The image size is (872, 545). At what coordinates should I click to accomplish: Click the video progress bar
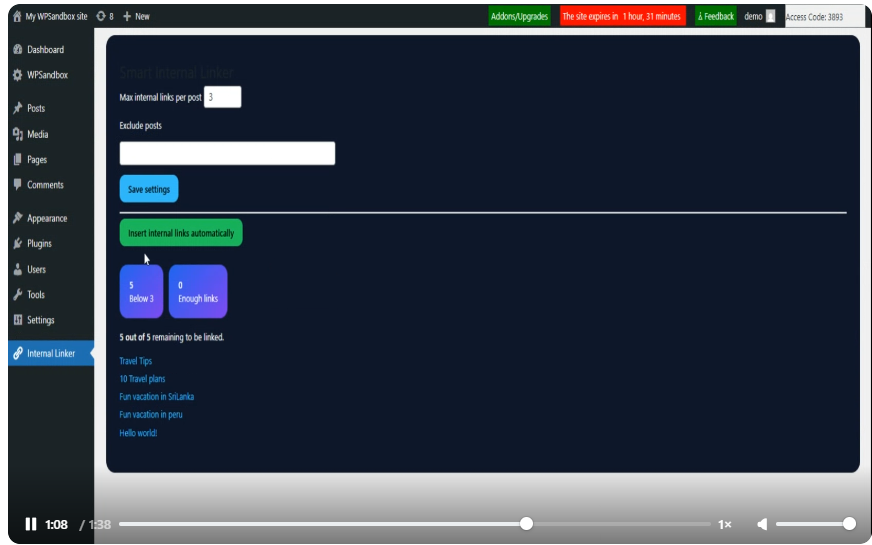[x=415, y=524]
